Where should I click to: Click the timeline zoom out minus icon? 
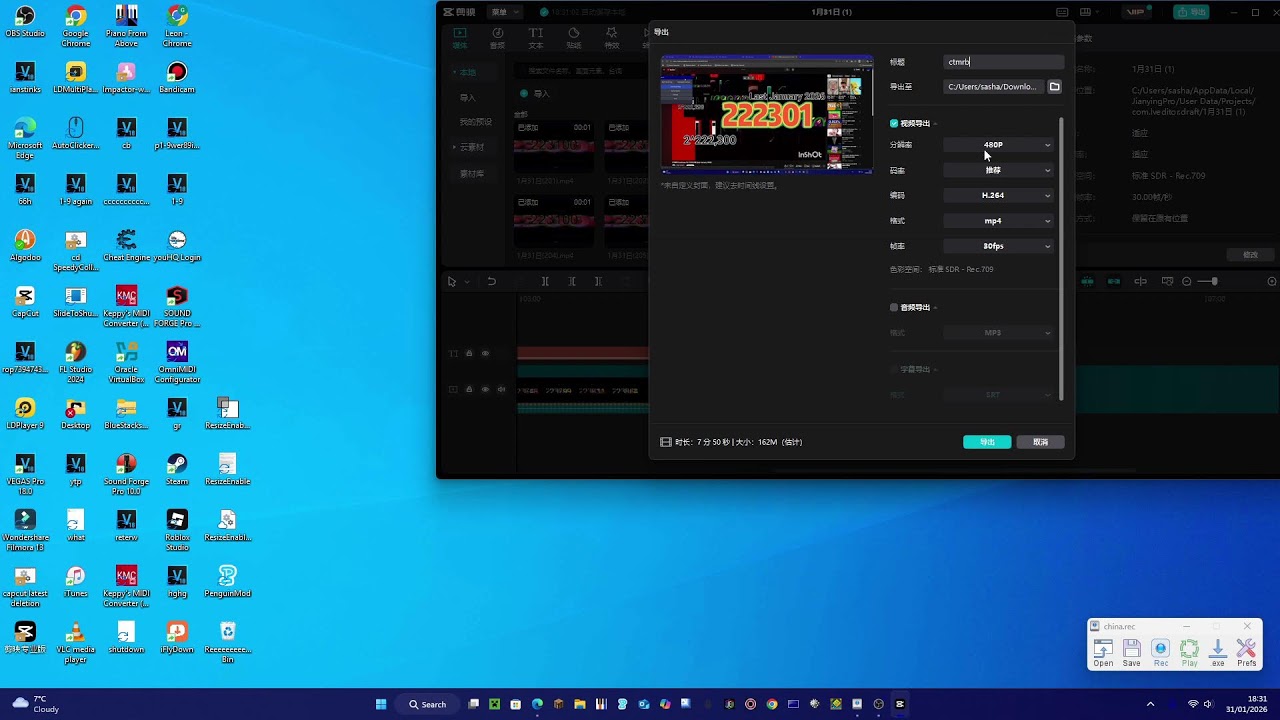point(1187,282)
